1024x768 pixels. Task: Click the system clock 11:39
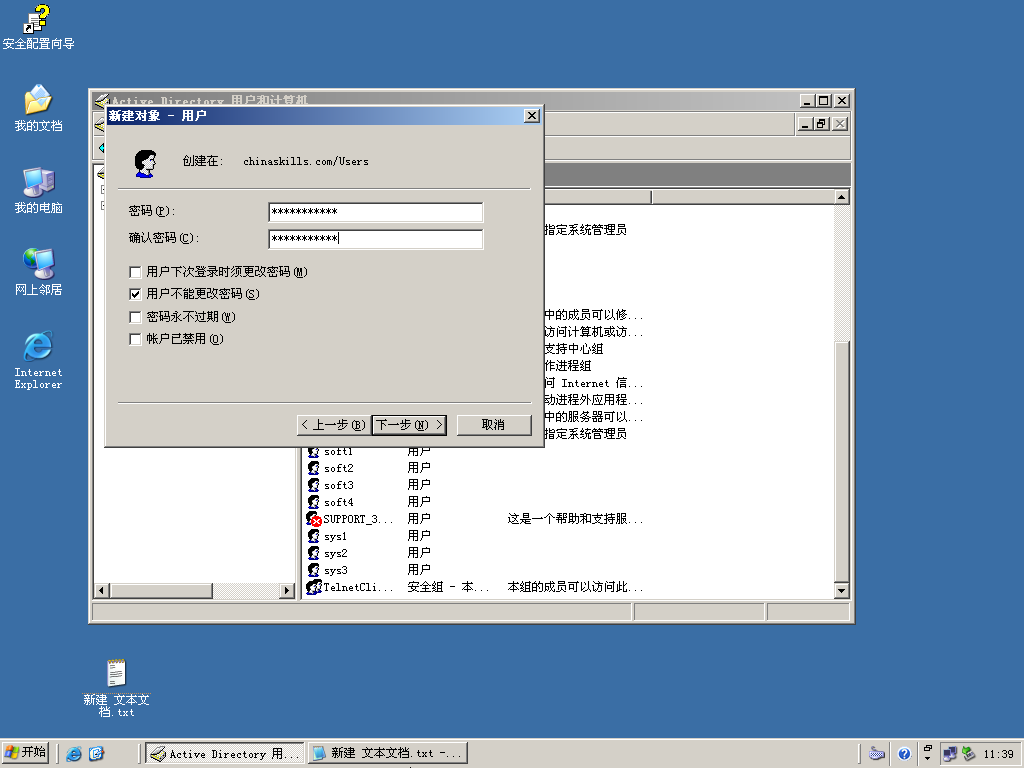coord(999,754)
